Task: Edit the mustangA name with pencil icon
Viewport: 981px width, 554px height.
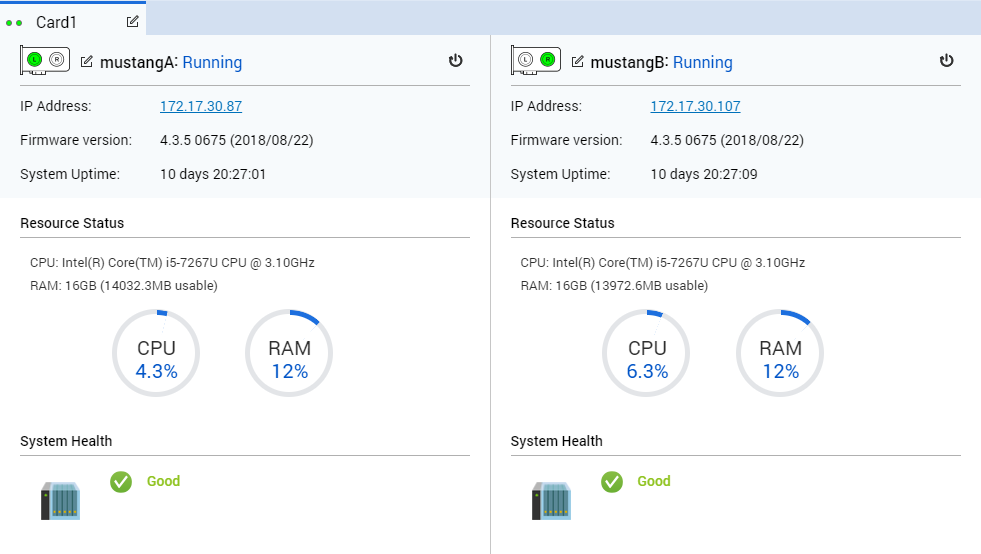Action: (87, 61)
